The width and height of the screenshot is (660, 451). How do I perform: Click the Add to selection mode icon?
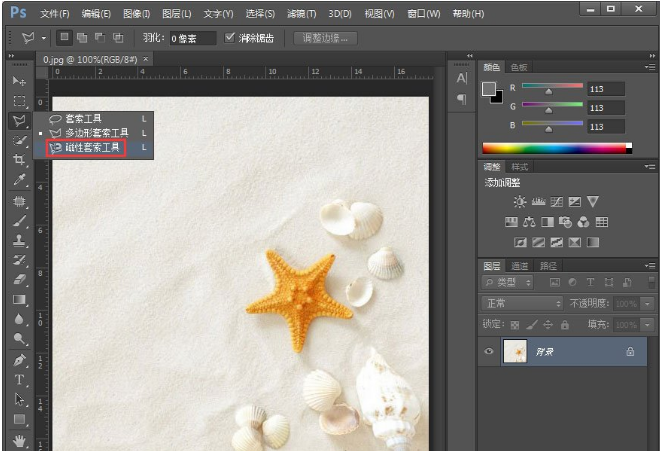[81, 38]
